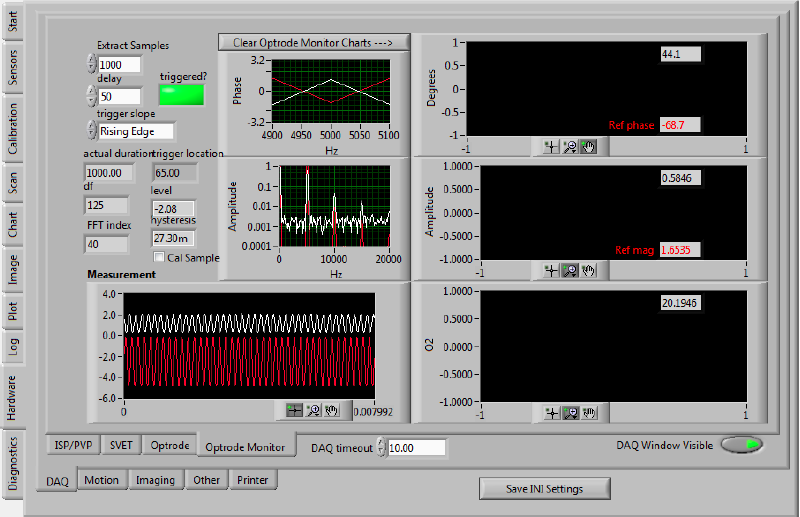
Task: Click the df value 125
Action: tap(106, 205)
